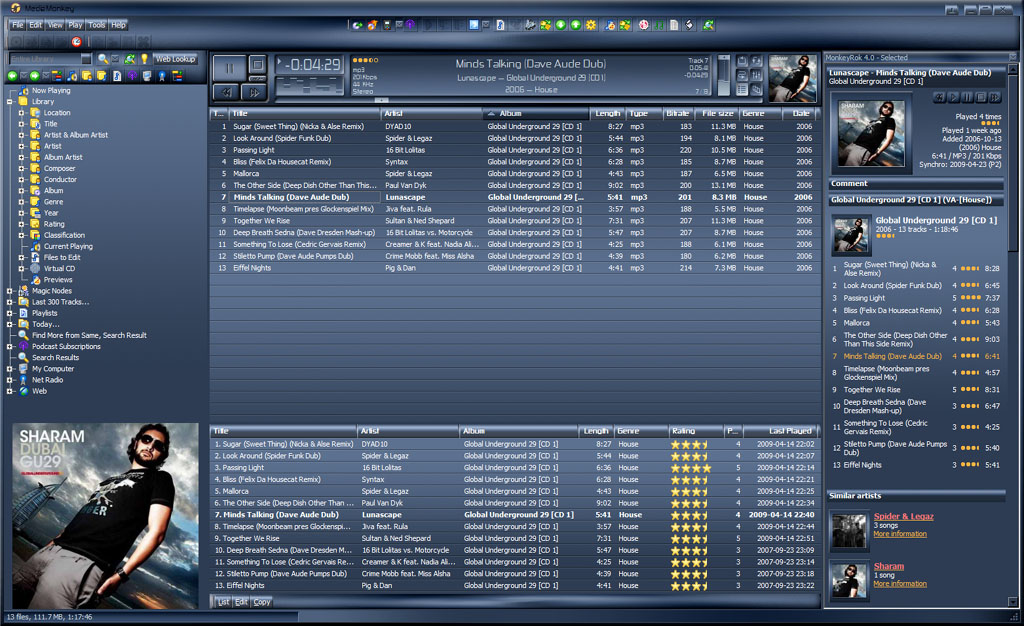Screen dimensions: 1024x626
Task: Click the purple podcast icon in the top toolbar
Action: [x=409, y=25]
